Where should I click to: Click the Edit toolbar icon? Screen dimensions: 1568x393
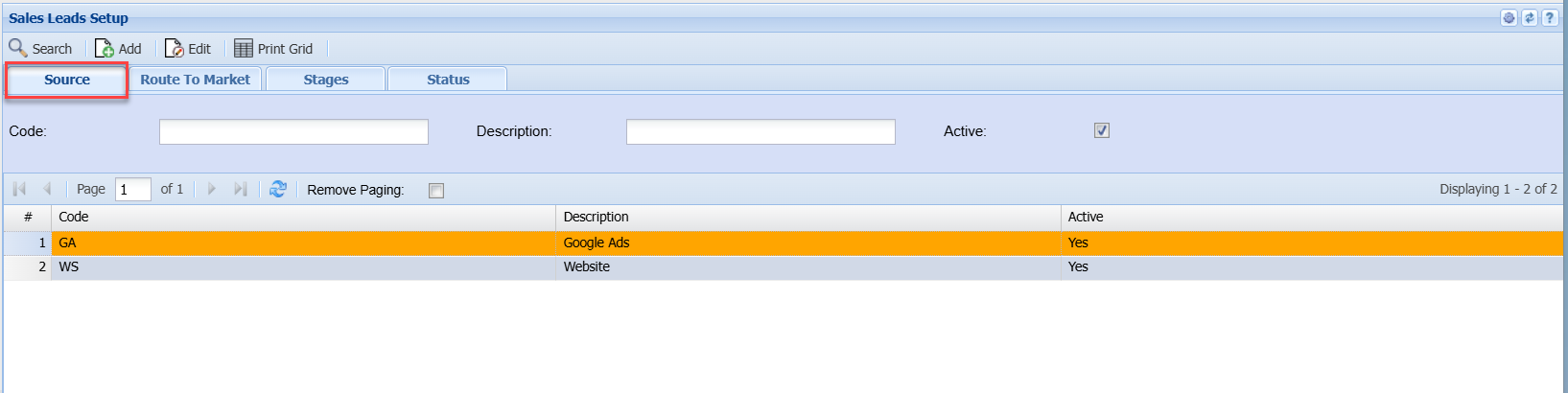coord(175,49)
